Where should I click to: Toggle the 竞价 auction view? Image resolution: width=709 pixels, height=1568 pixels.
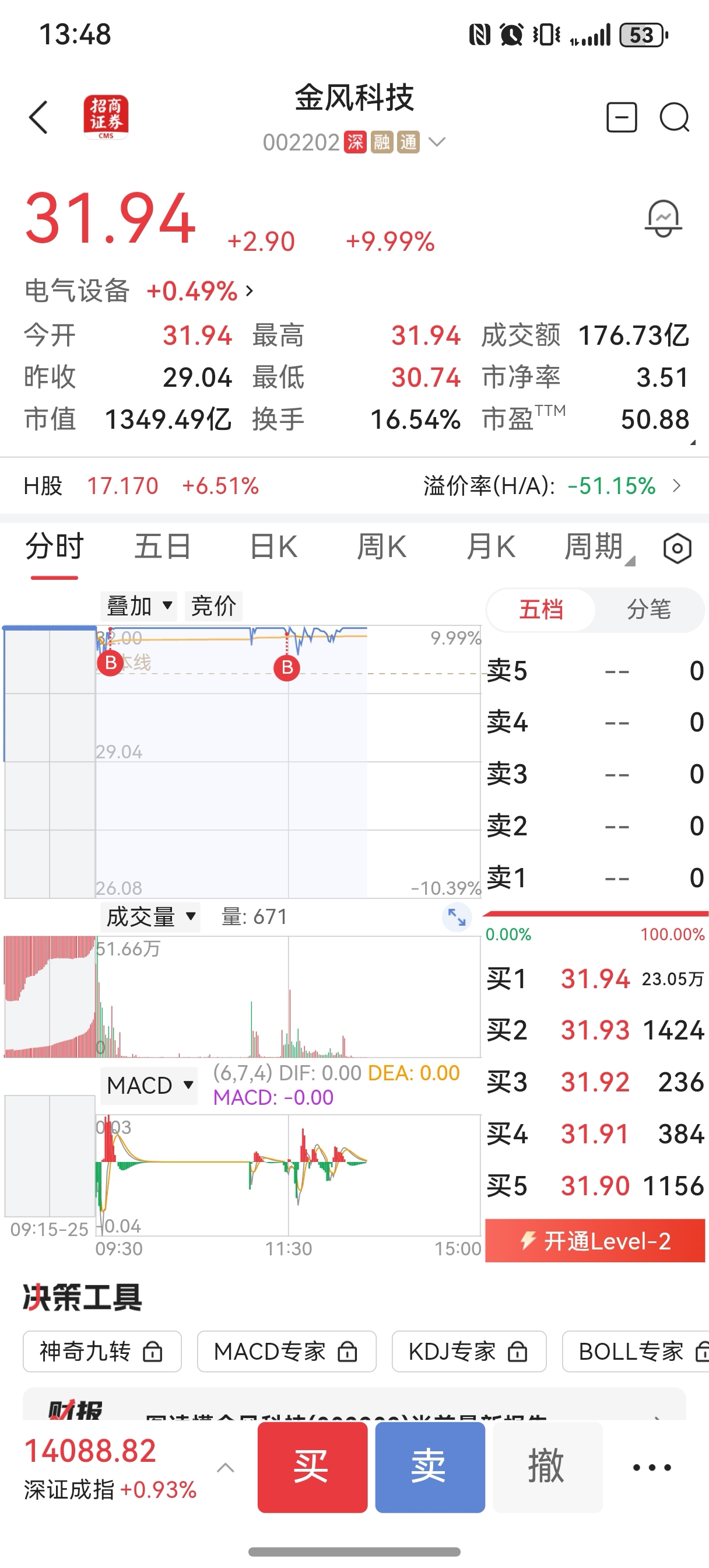click(x=213, y=606)
